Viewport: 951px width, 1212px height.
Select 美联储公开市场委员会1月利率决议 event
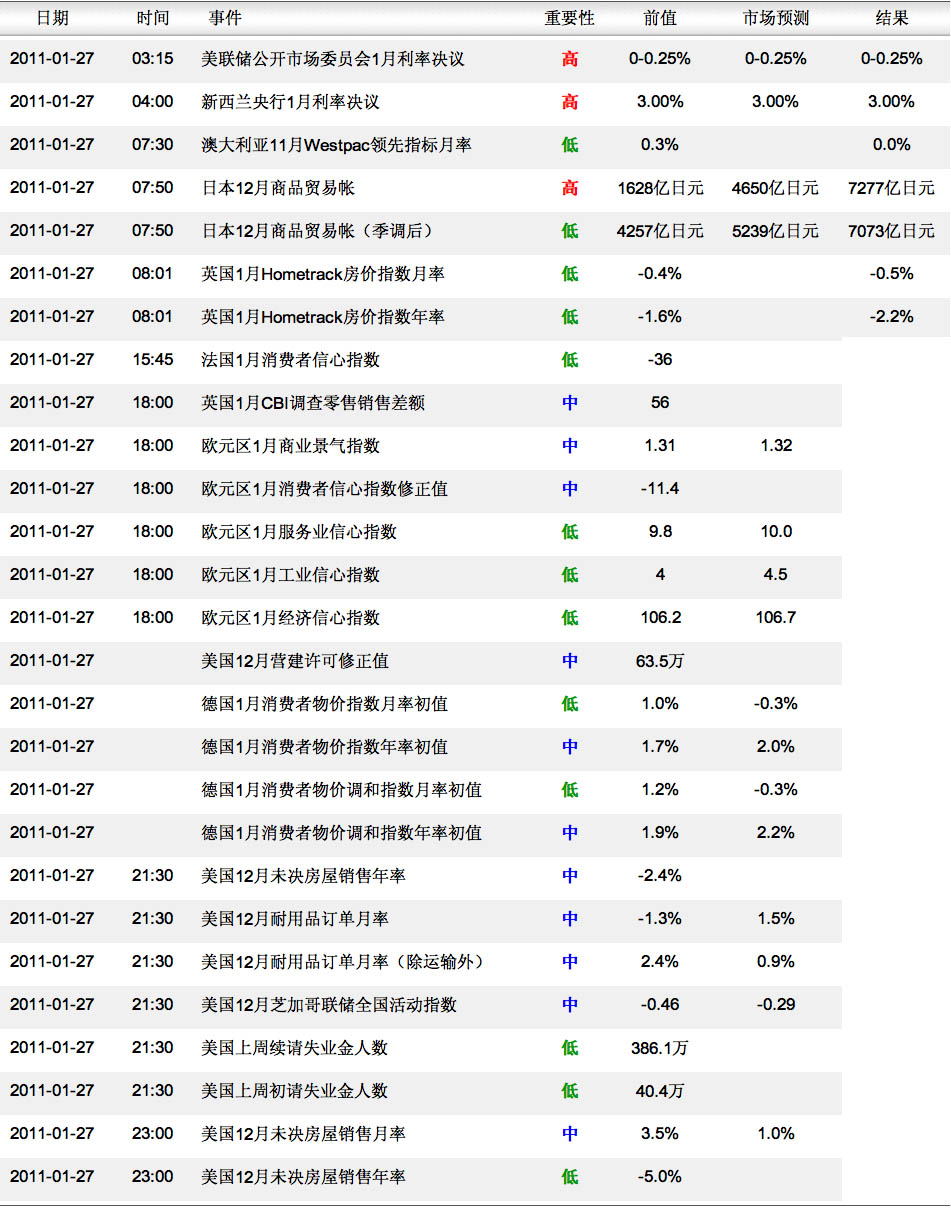tap(333, 59)
